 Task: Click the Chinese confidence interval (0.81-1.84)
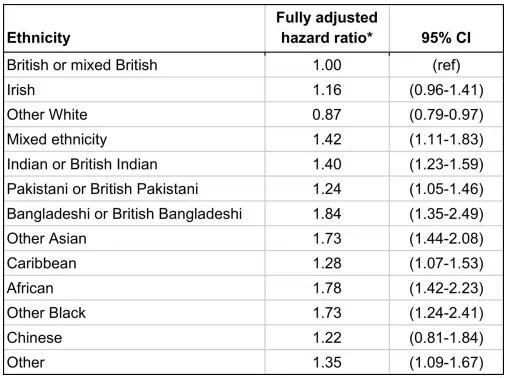(446, 338)
